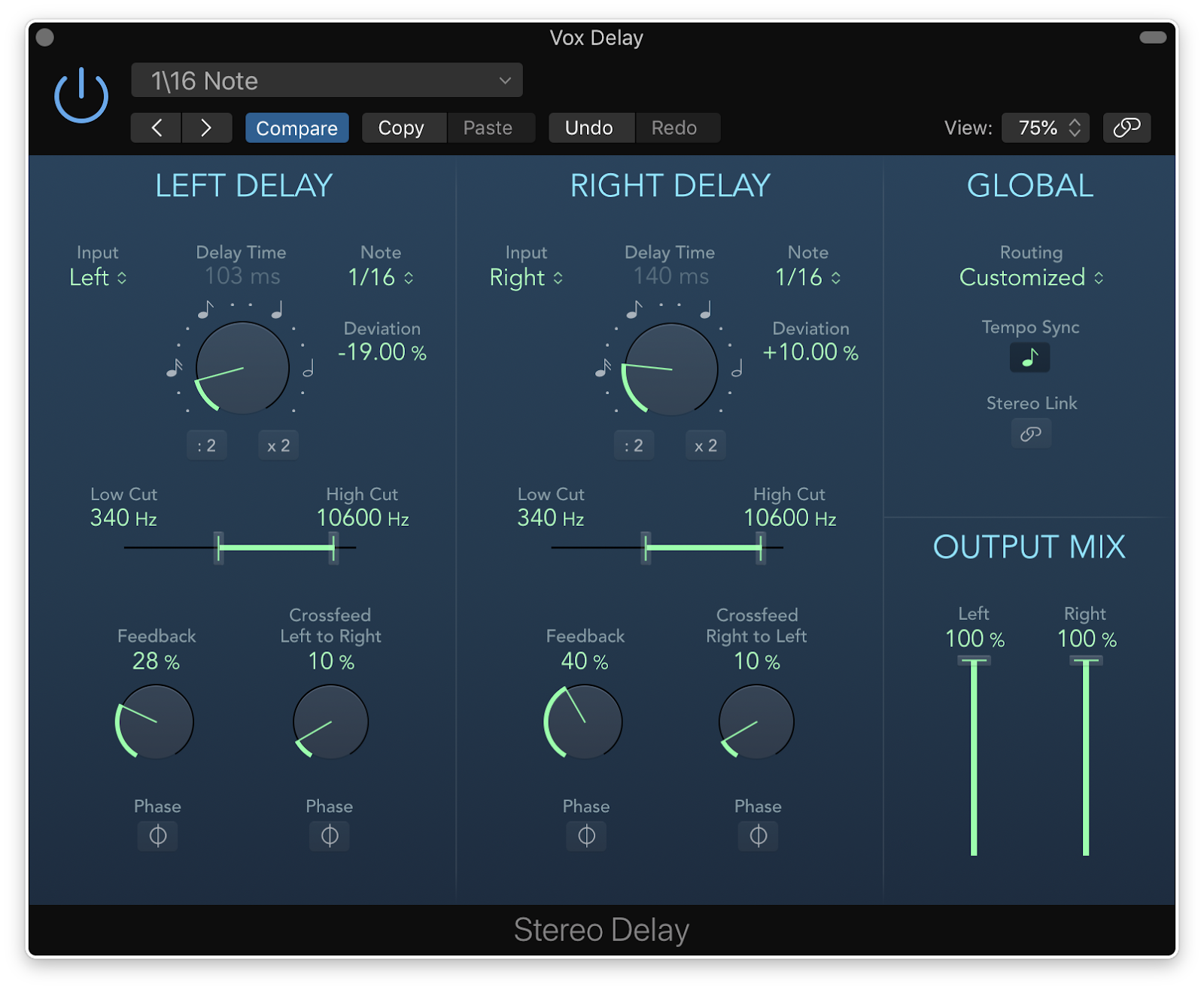Viewport: 1204px width, 990px height.
Task: Toggle Right Delay Feedback Phase invert
Action: [586, 836]
